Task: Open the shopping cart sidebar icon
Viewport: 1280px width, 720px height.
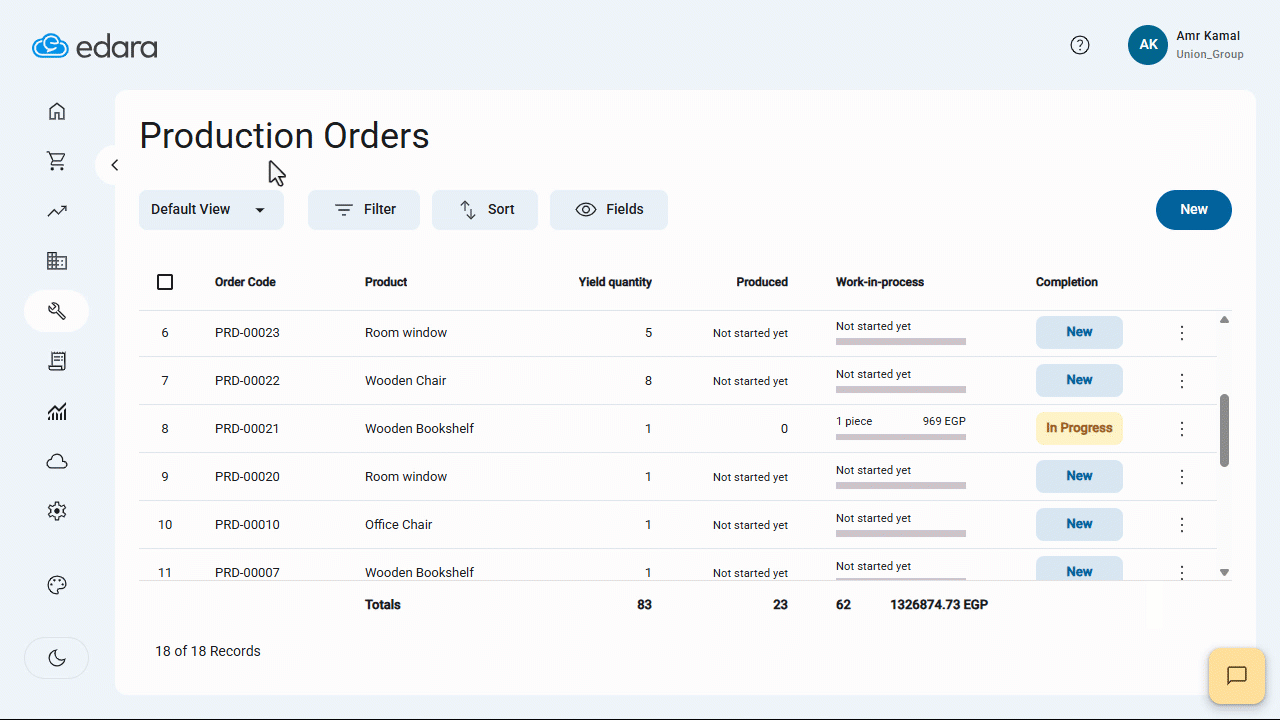Action: tap(57, 161)
